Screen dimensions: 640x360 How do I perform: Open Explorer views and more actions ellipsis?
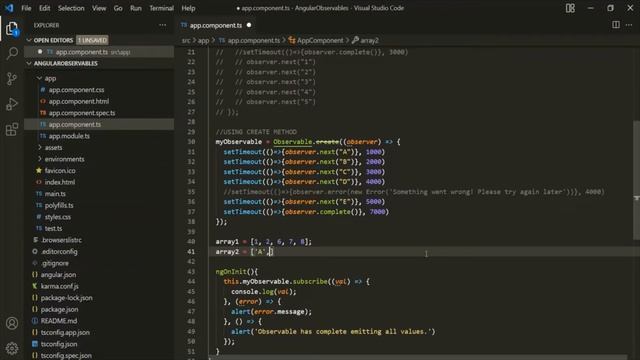(162, 25)
